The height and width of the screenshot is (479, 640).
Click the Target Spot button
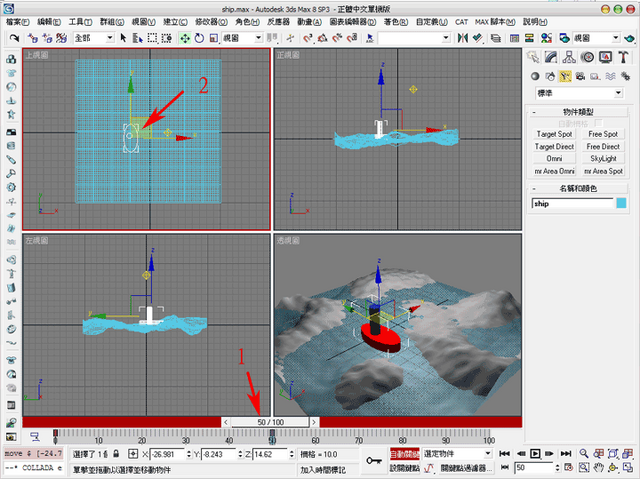554,134
